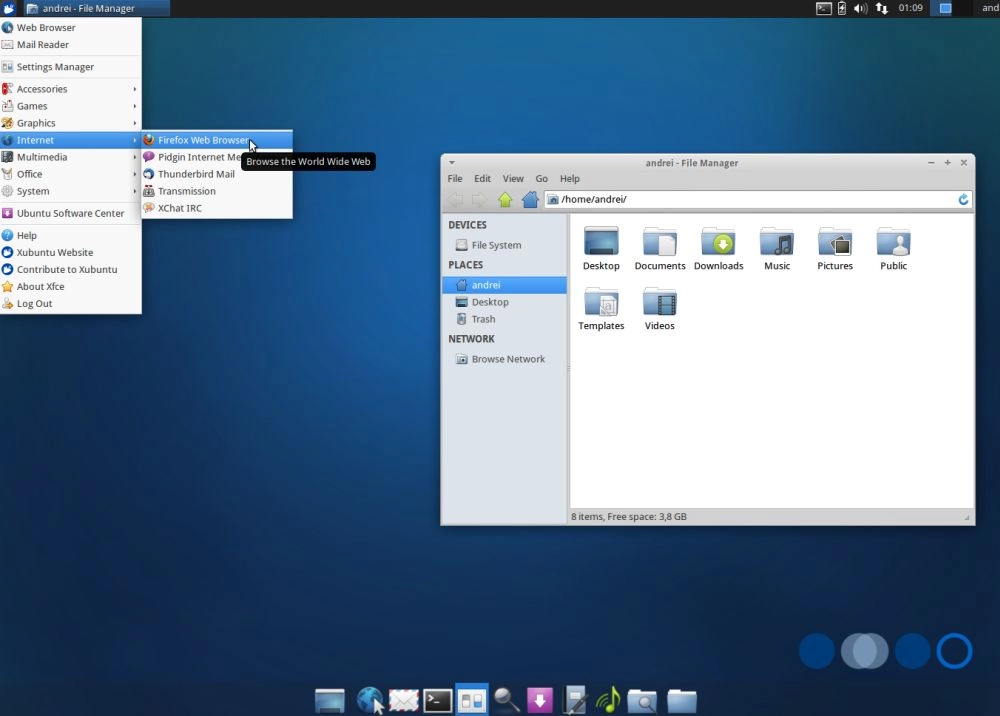Launch web browser globe icon in dock
The image size is (1000, 716).
click(370, 700)
